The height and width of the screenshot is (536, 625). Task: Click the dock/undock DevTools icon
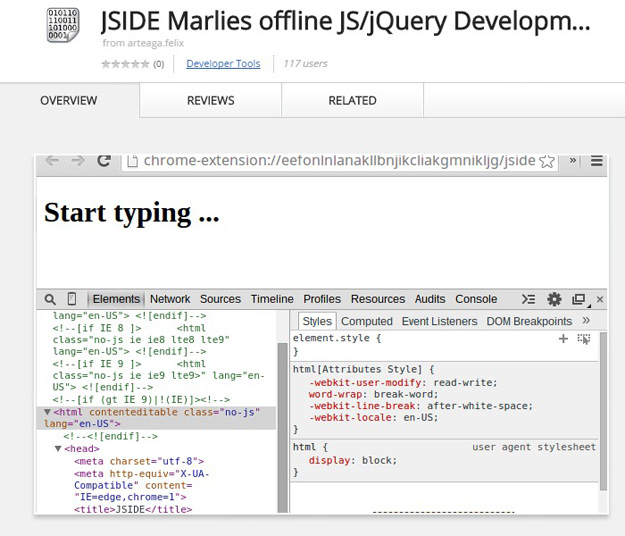tap(578, 299)
